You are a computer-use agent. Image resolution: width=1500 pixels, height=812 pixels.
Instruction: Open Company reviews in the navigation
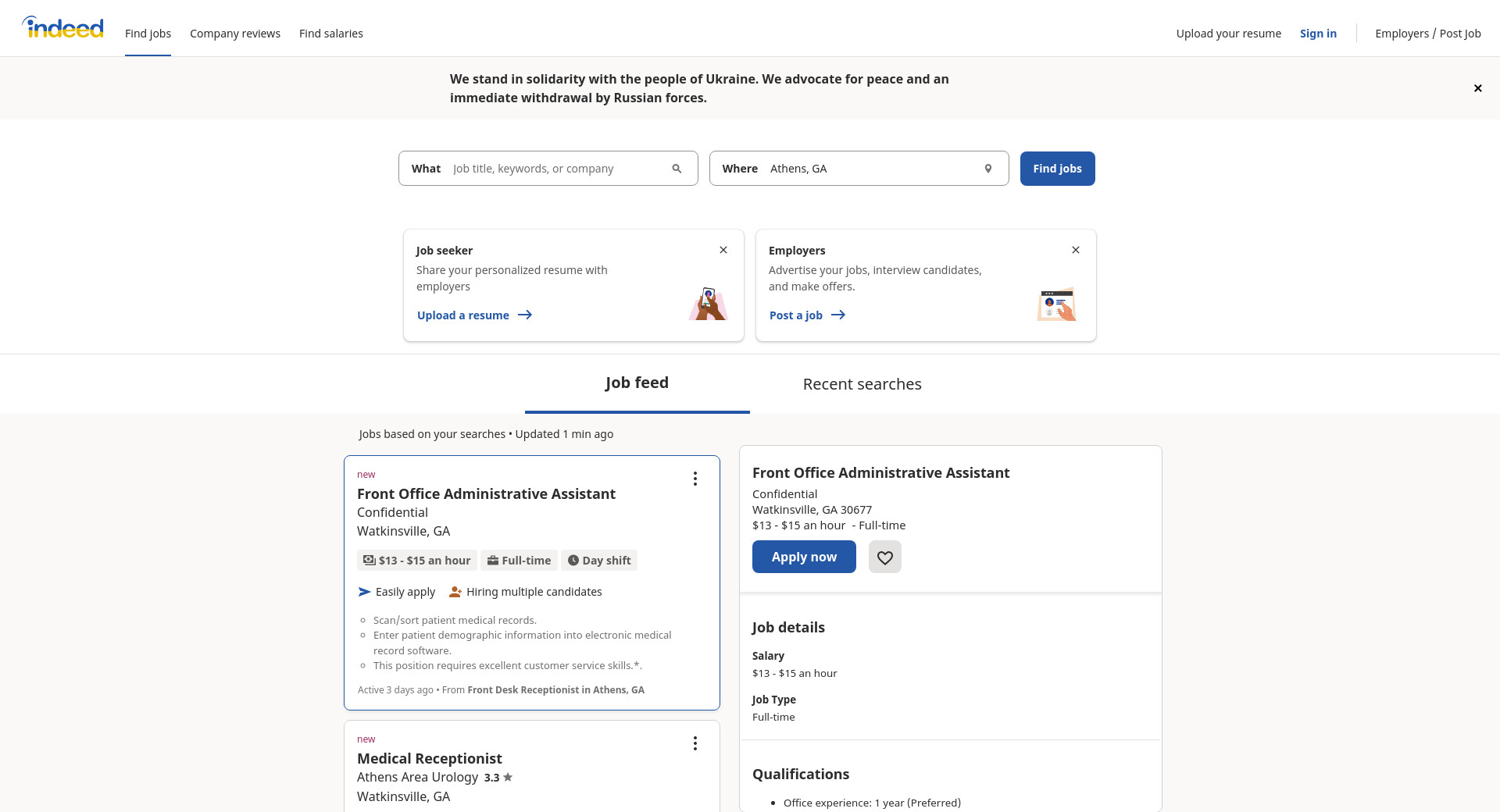[x=234, y=34]
